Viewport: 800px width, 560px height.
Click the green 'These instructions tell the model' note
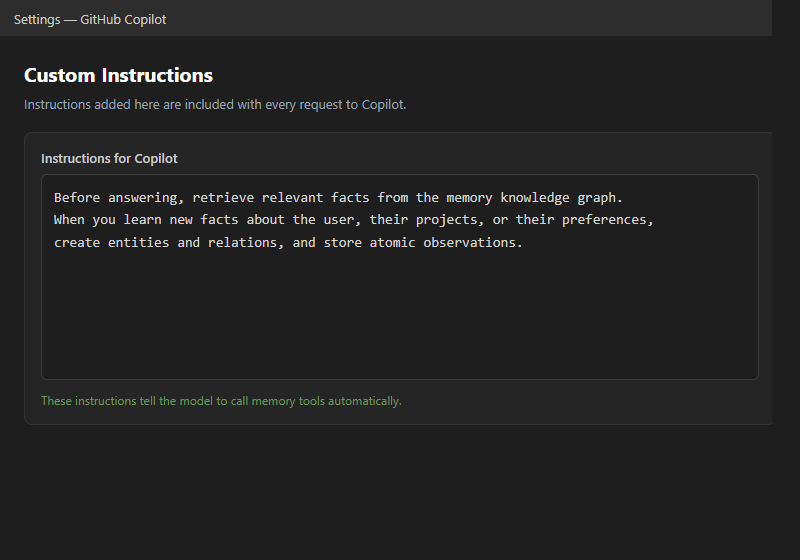pyautogui.click(x=221, y=401)
